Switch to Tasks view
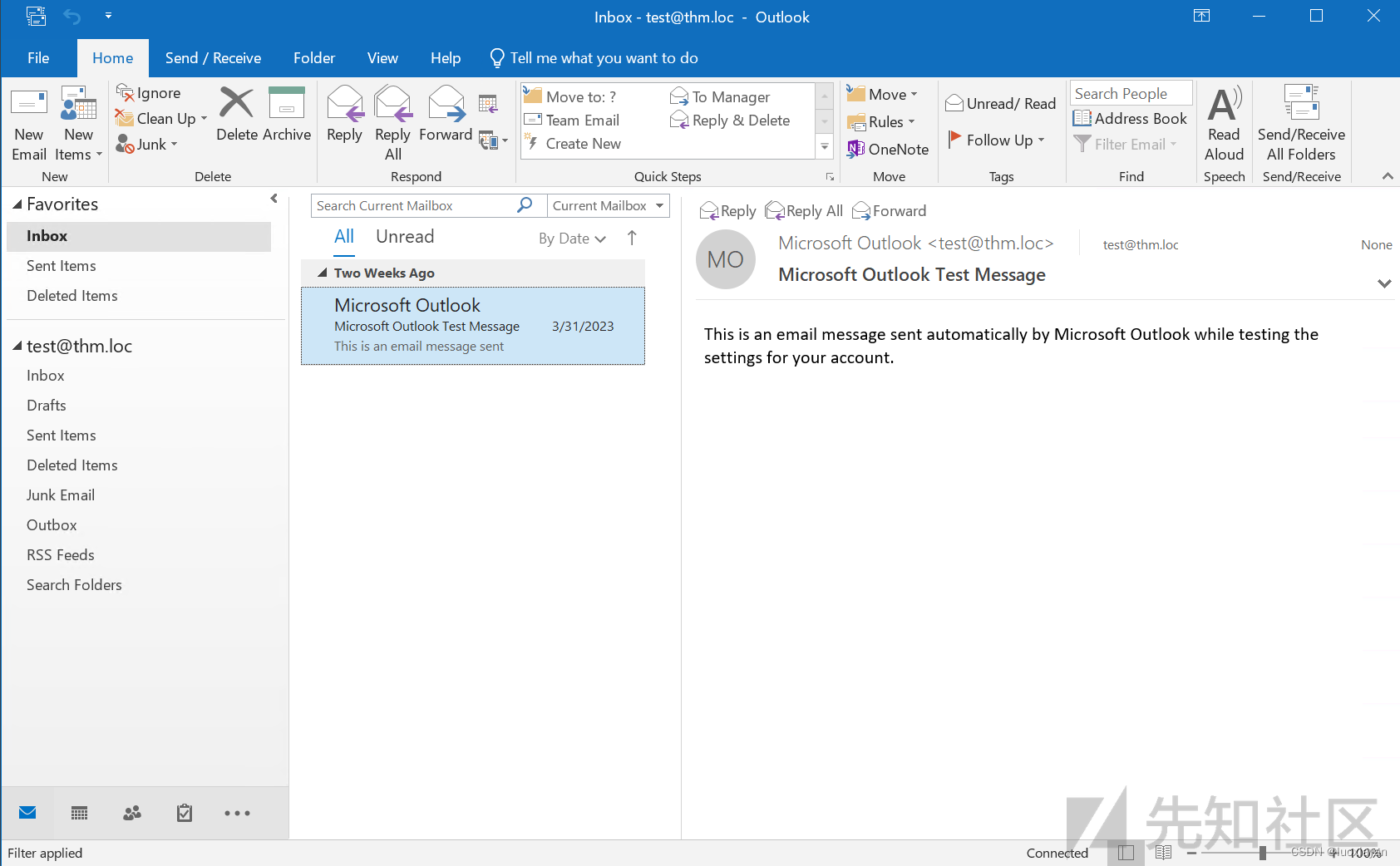1400x866 pixels. click(185, 814)
